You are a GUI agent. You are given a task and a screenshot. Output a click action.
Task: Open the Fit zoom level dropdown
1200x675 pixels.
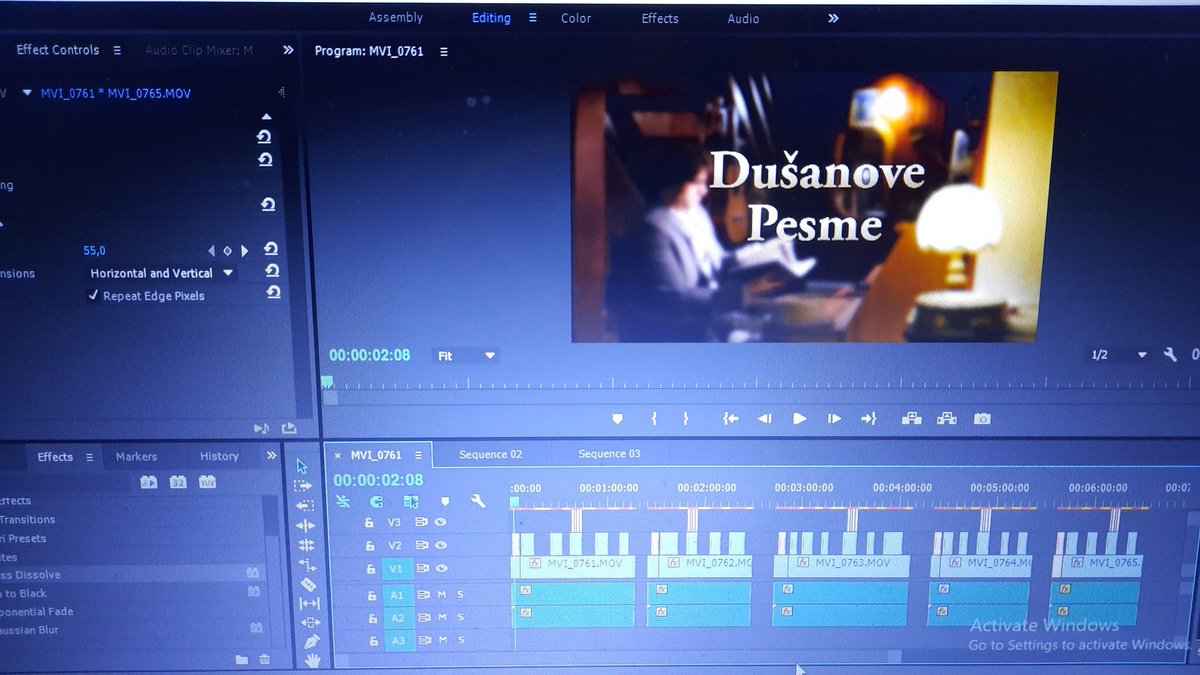pos(465,355)
